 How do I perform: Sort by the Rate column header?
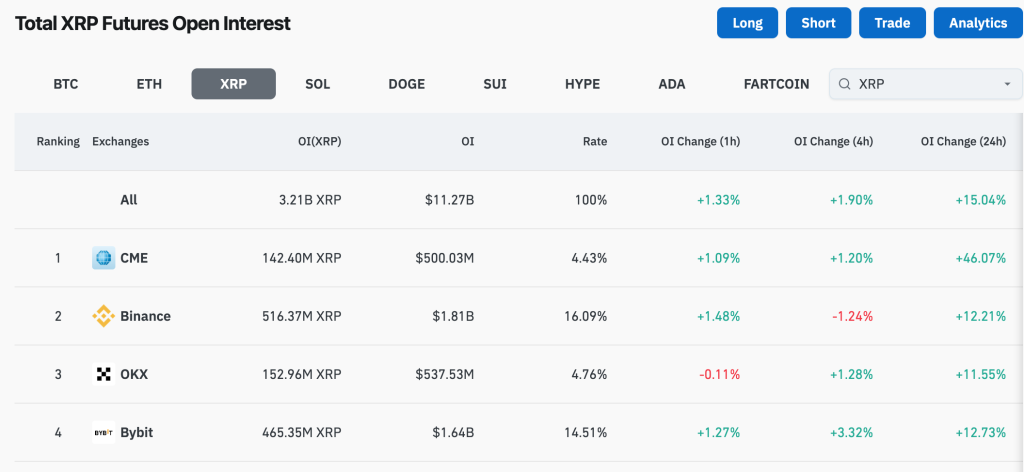(x=595, y=142)
